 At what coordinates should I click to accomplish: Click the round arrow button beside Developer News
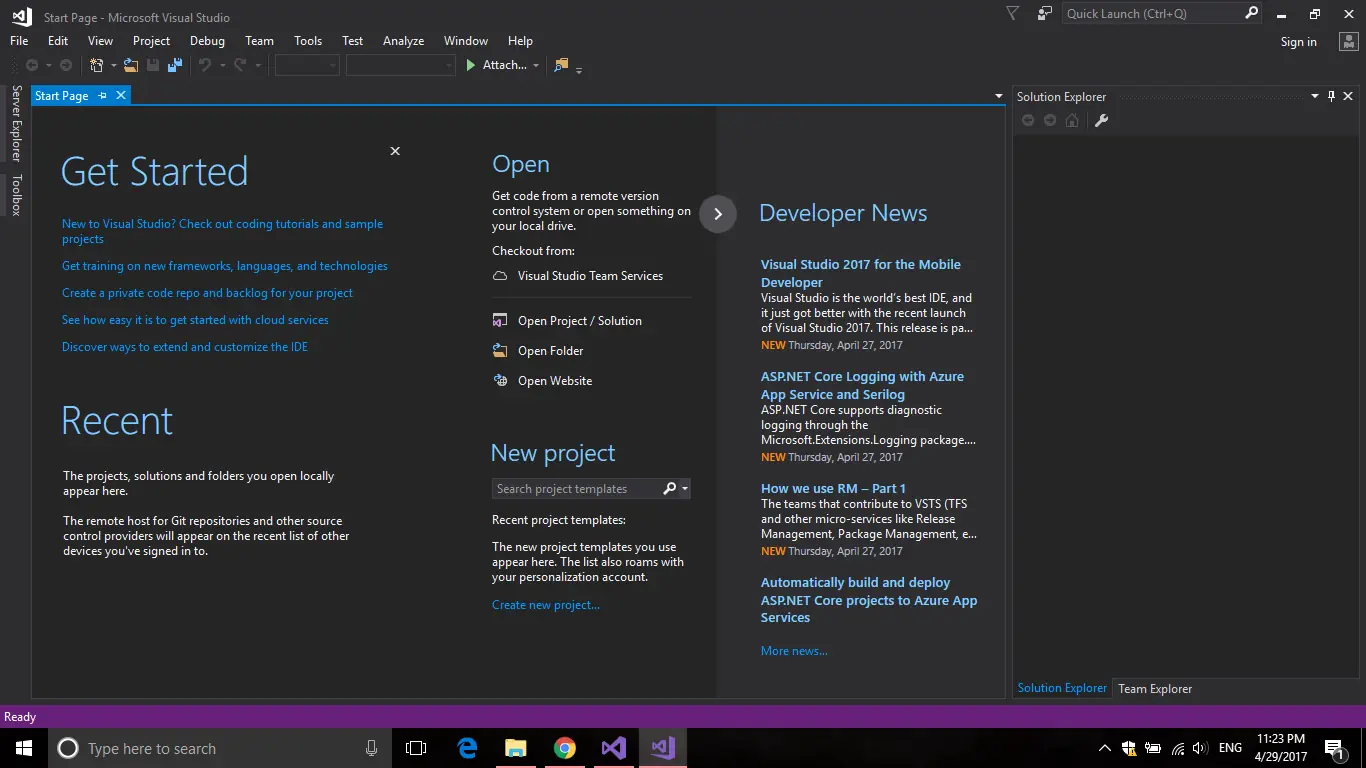(x=717, y=214)
